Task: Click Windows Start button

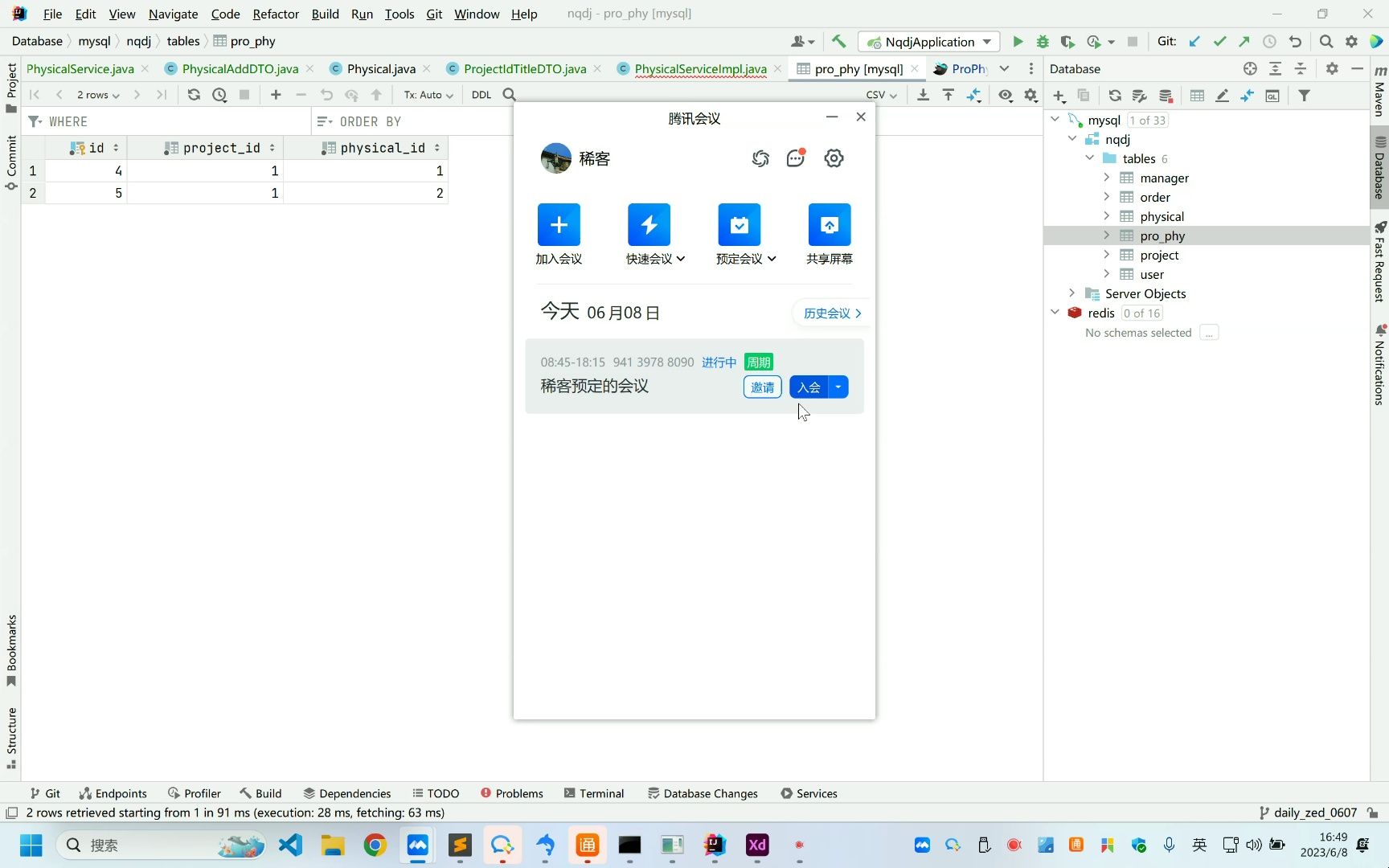Action: pos(31,845)
